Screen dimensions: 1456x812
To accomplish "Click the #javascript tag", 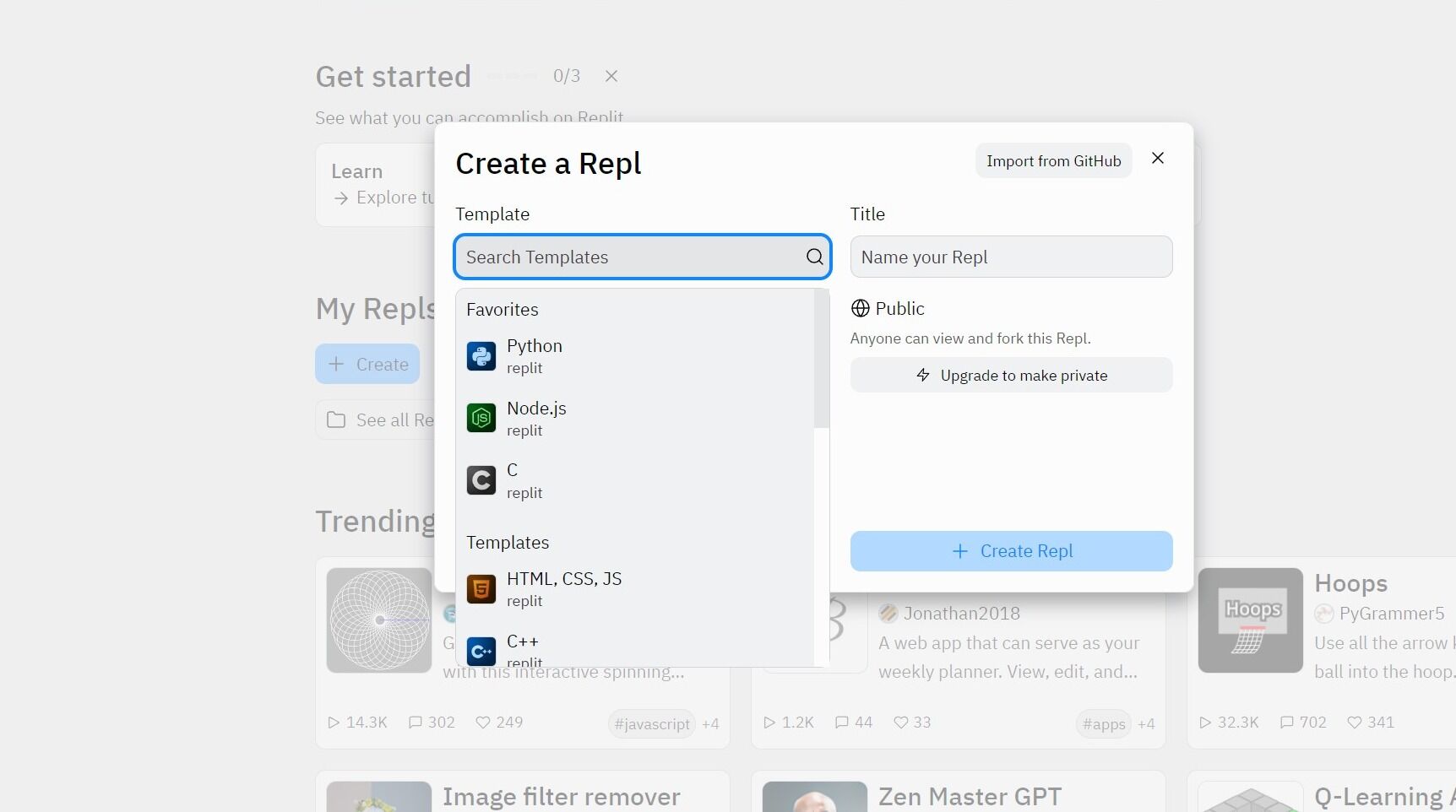I will [652, 723].
